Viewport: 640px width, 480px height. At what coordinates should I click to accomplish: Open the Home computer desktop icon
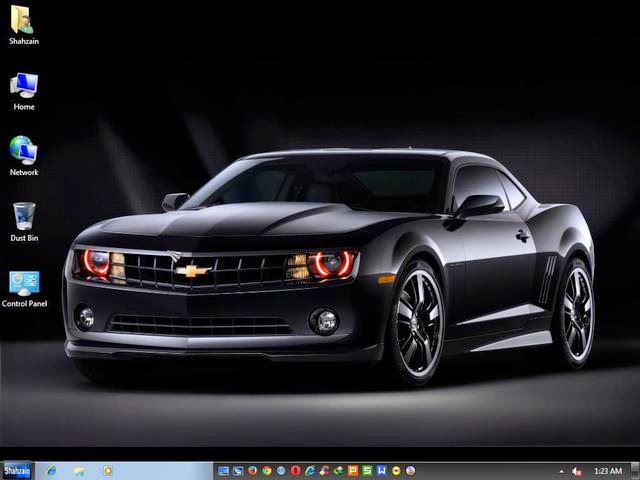click(x=24, y=91)
